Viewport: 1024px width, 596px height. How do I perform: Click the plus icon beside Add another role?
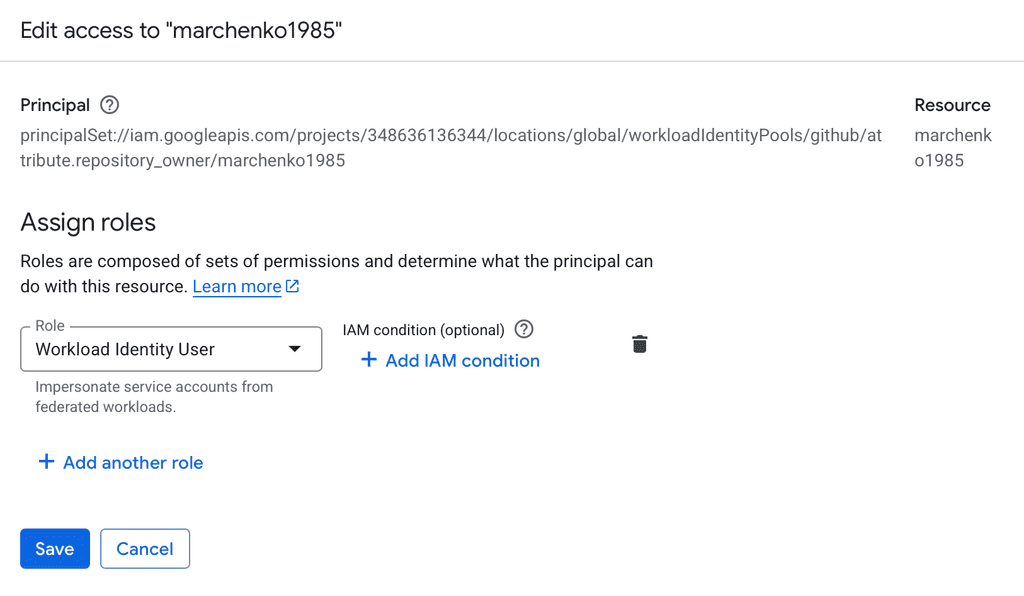46,462
